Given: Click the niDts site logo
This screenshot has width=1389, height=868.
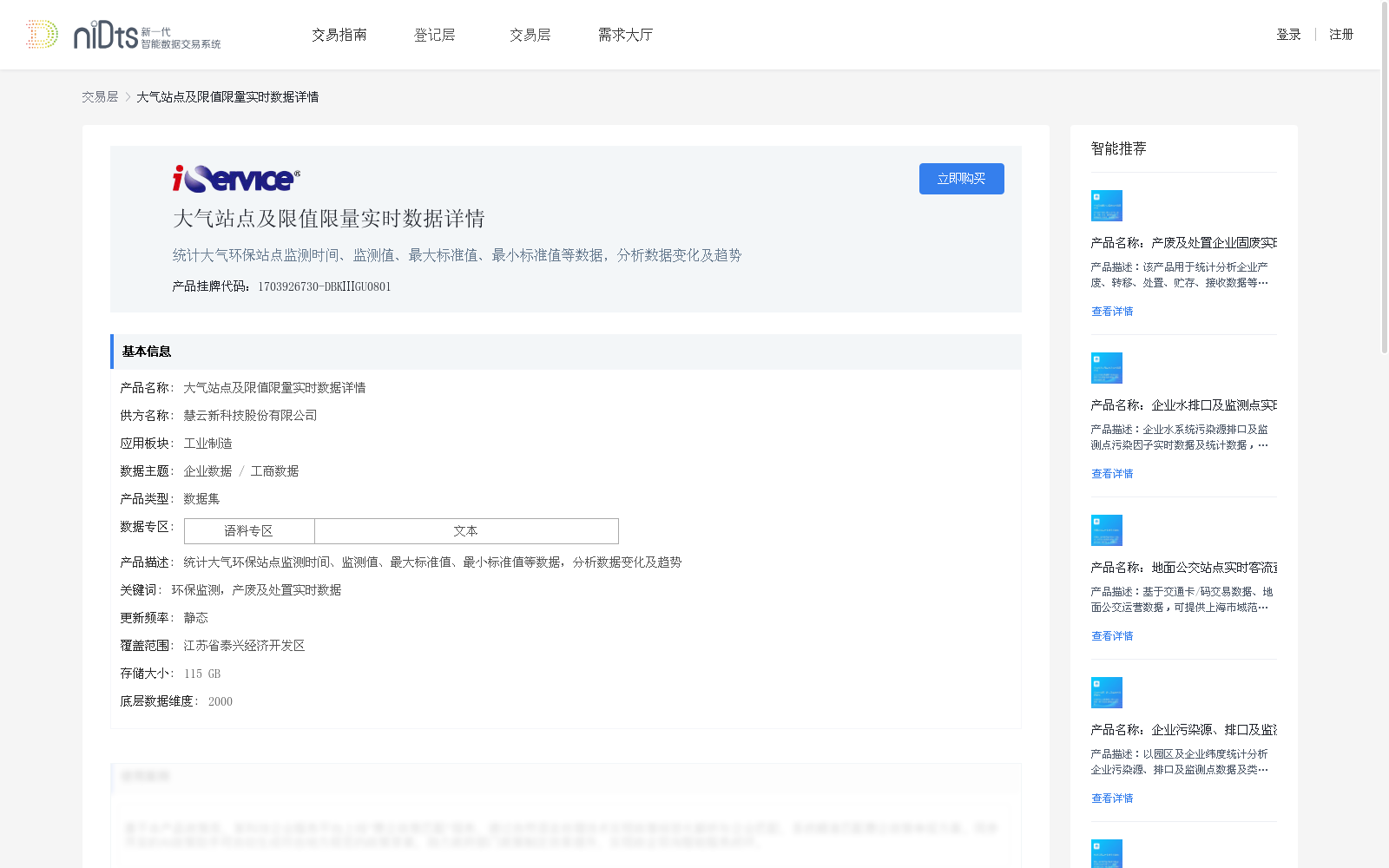Looking at the screenshot, I should pyautogui.click(x=123, y=35).
